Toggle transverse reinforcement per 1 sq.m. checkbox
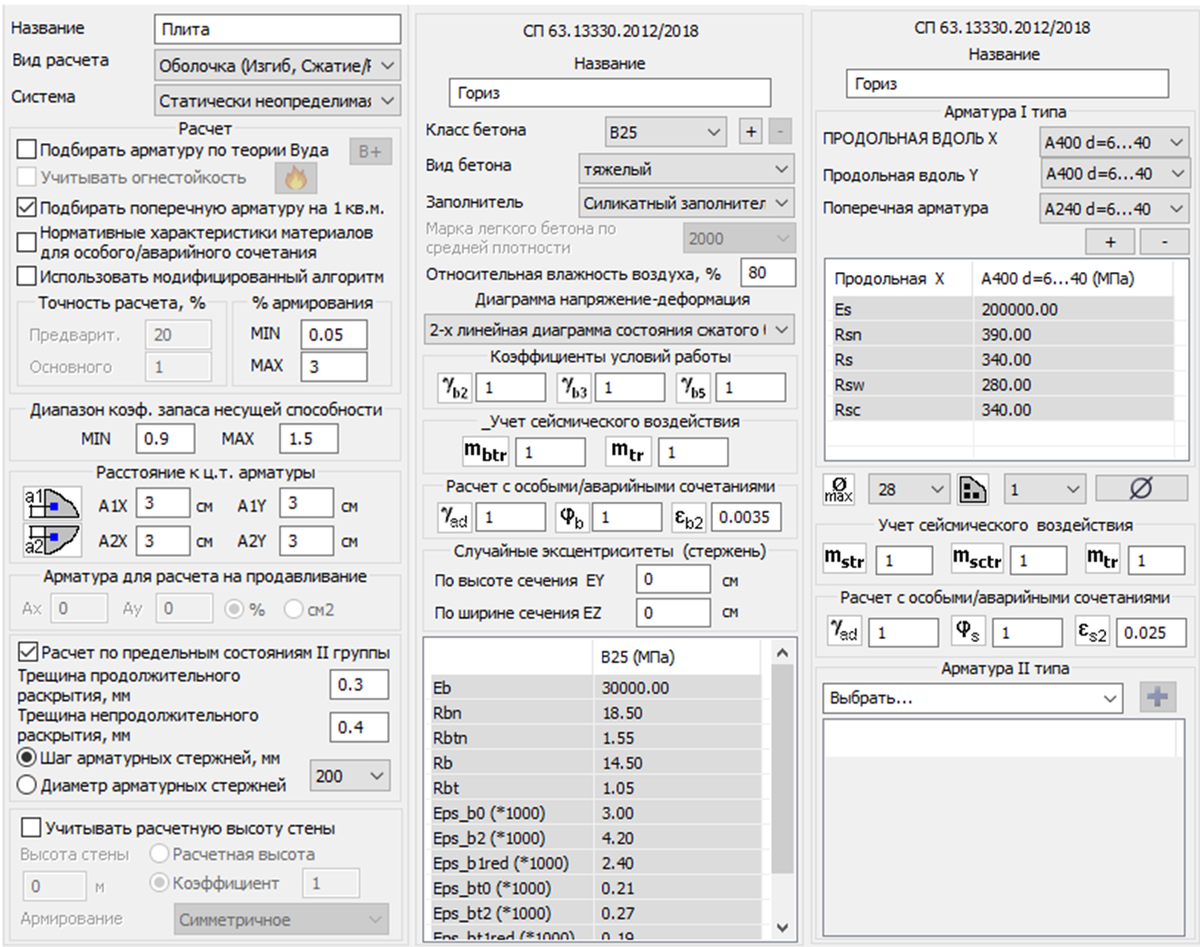 point(28,209)
